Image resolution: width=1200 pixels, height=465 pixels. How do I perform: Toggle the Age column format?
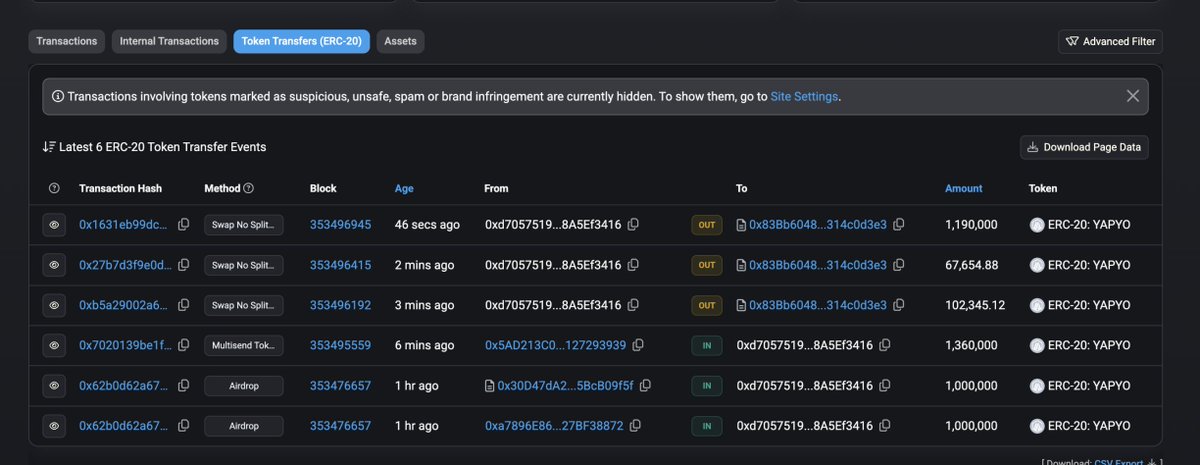[x=404, y=188]
